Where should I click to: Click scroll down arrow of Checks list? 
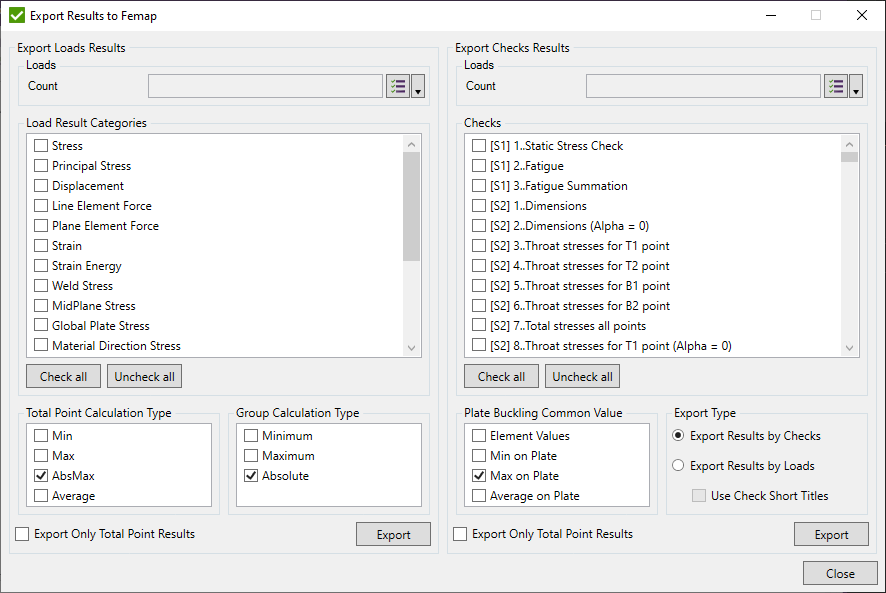point(849,348)
